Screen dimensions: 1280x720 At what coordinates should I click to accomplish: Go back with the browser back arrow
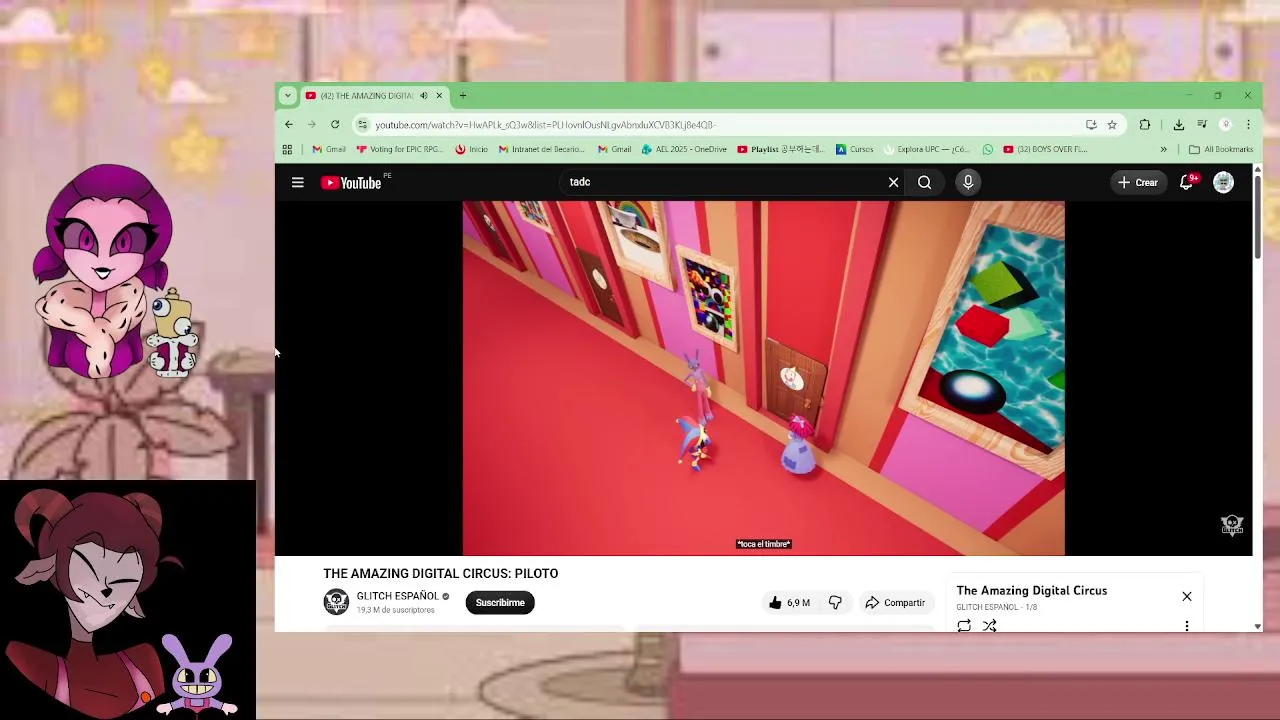tap(289, 125)
